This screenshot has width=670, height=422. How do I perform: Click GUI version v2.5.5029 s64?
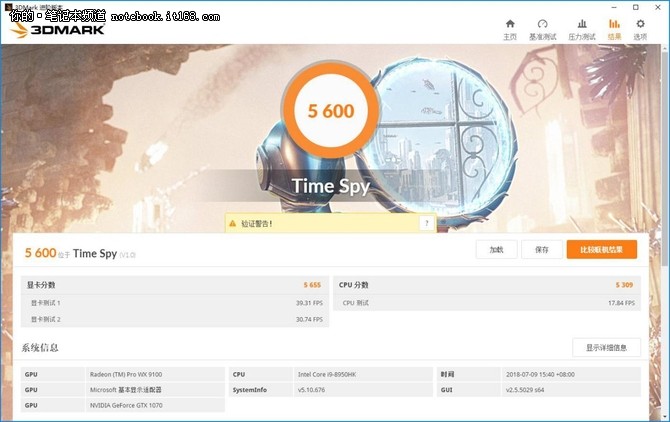[x=525, y=390]
